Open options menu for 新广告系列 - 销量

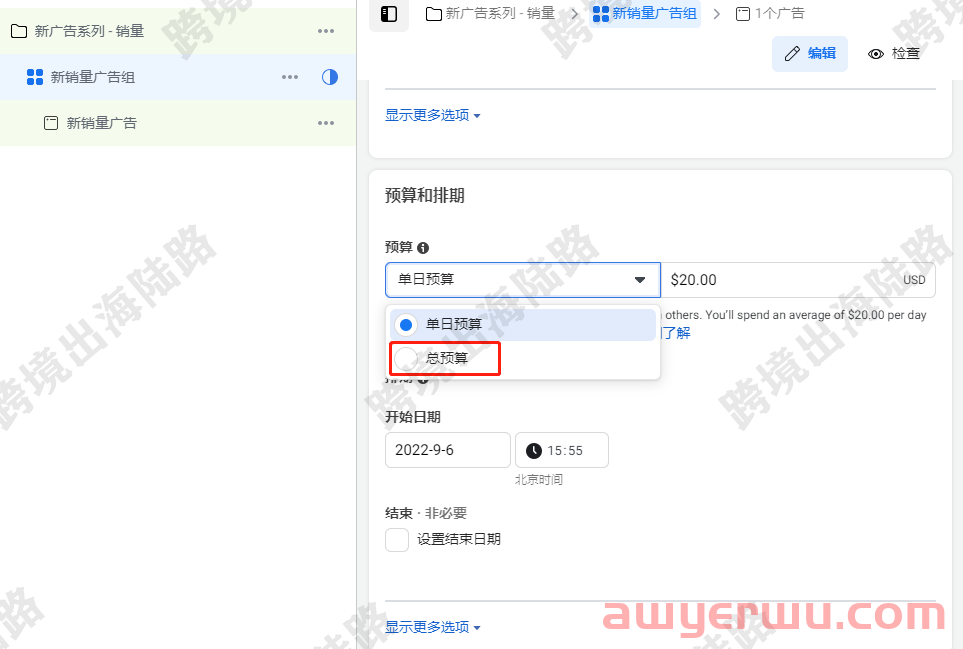[x=326, y=31]
